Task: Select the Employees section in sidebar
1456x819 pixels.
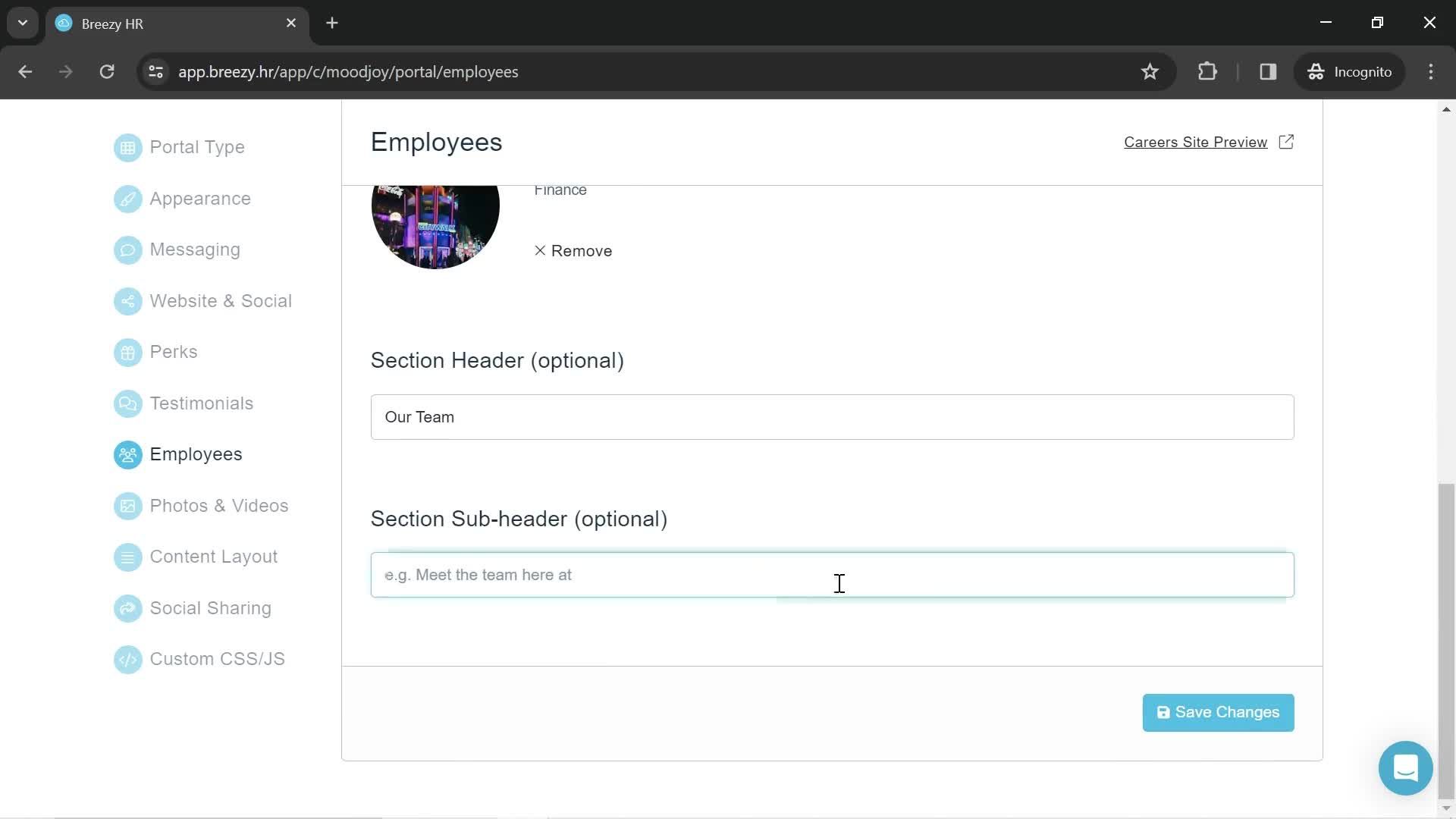Action: 196,453
